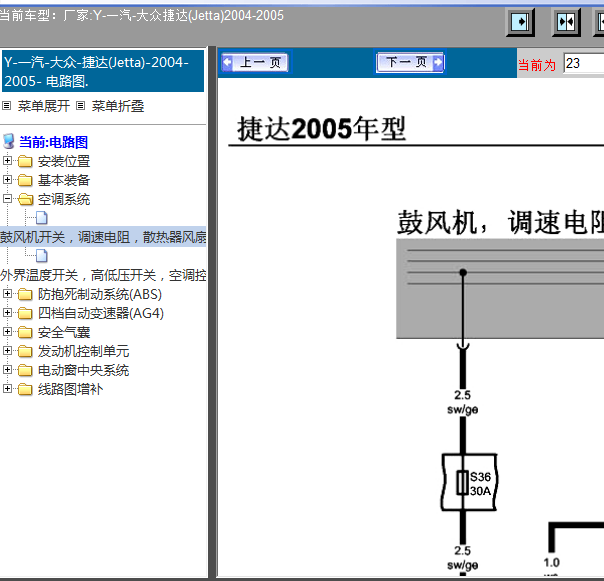This screenshot has width=604, height=581.
Task: Click the 当前车型 vehicle model text
Action: point(141,15)
